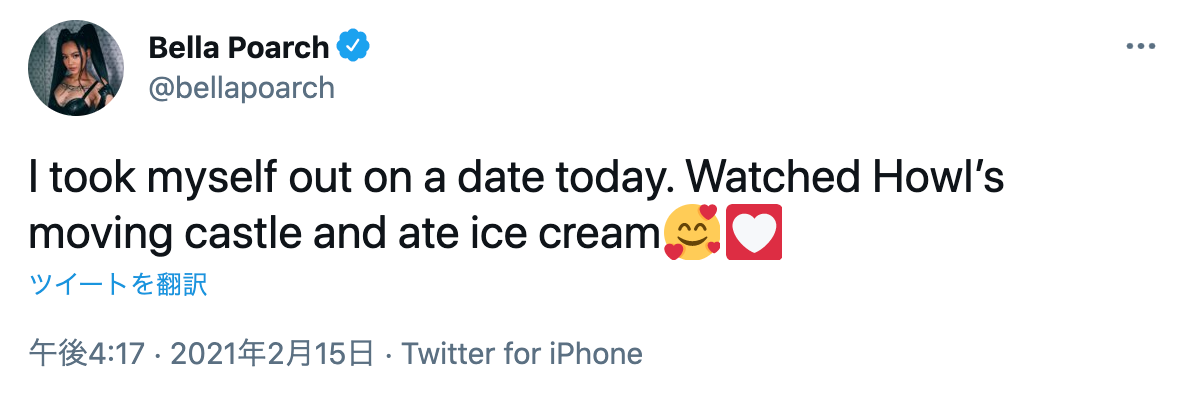This screenshot has height=400, width=1190.
Task: Open the Bella Poarch display name
Action: tap(239, 47)
